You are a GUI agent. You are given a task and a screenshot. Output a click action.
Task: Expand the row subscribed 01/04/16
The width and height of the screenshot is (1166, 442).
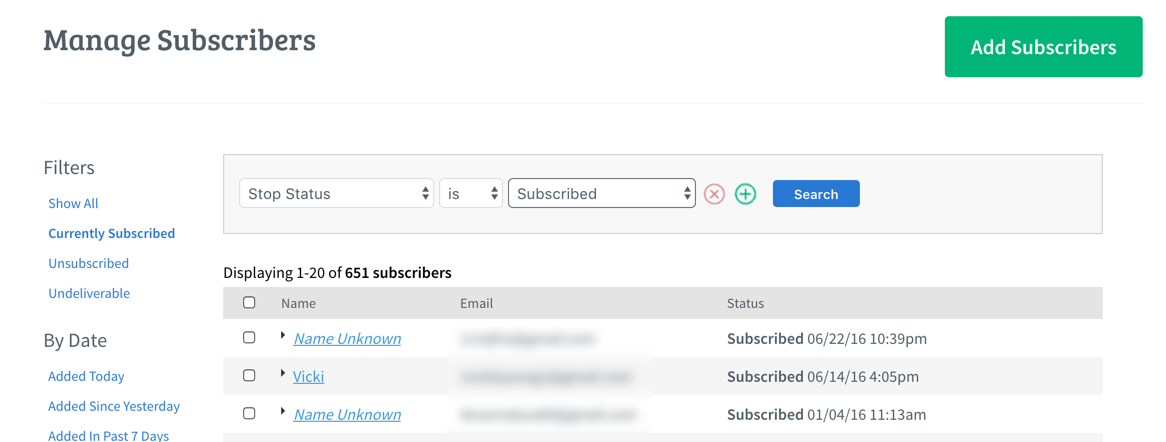click(283, 411)
